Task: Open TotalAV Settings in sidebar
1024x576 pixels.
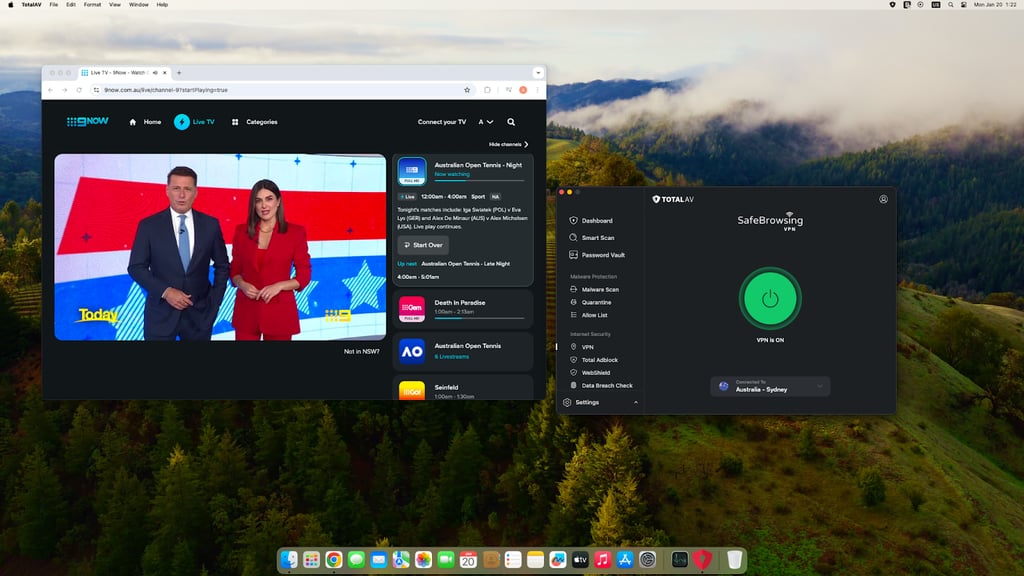Action: pyautogui.click(x=587, y=402)
